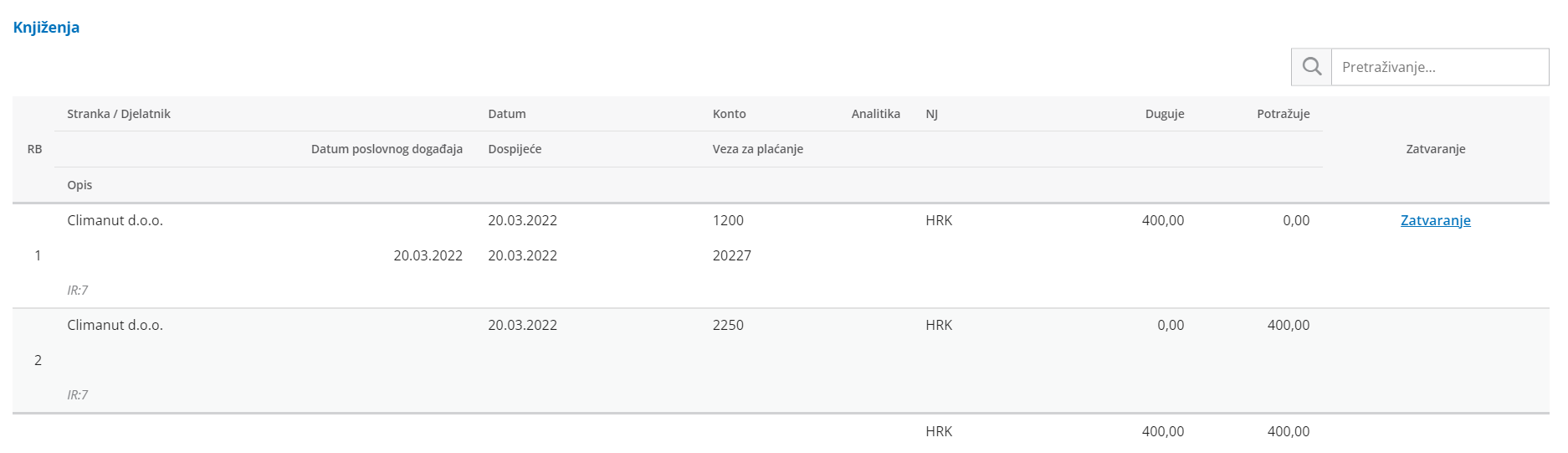Click the Stranka / Djelatnik column header

[x=119, y=114]
